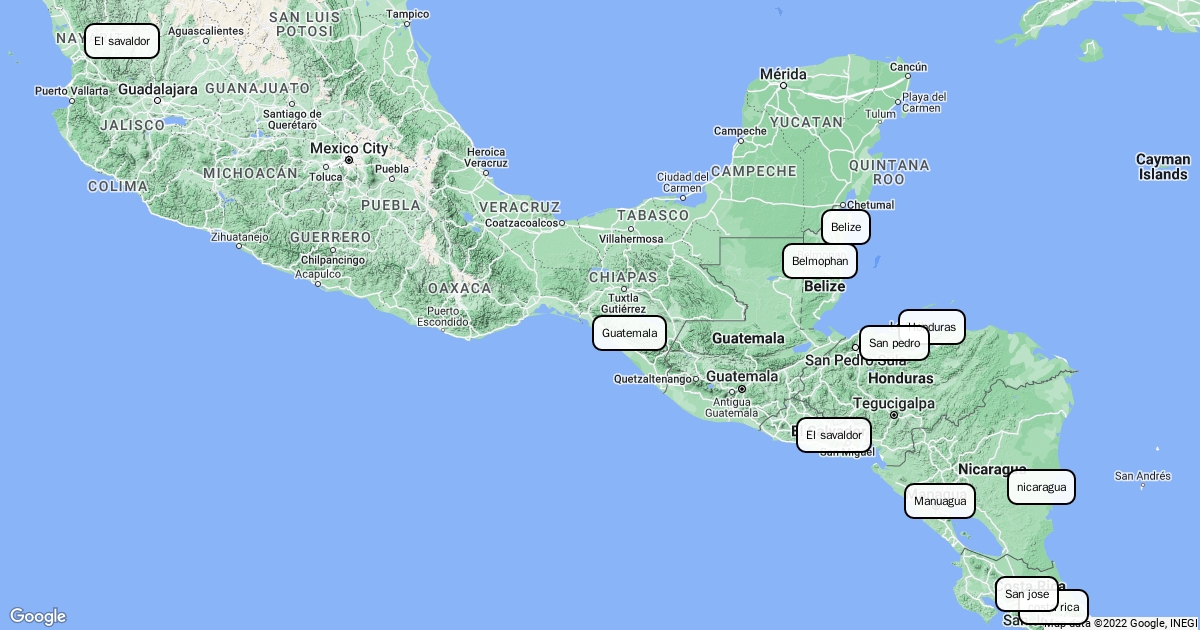This screenshot has width=1200, height=630.
Task: Click the Cancún city label
Action: pyautogui.click(x=908, y=68)
